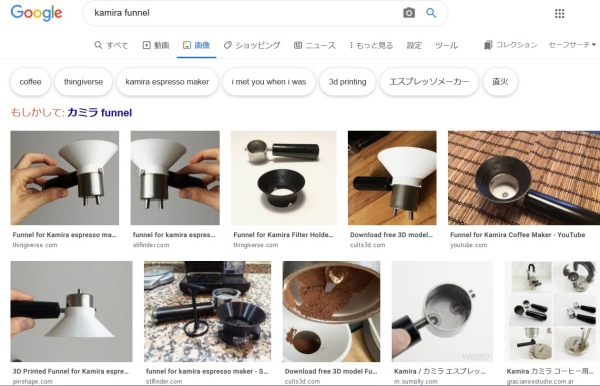Open the gracianoestudio Kamira collage thumbnail
The image size is (600, 386).
click(552, 311)
